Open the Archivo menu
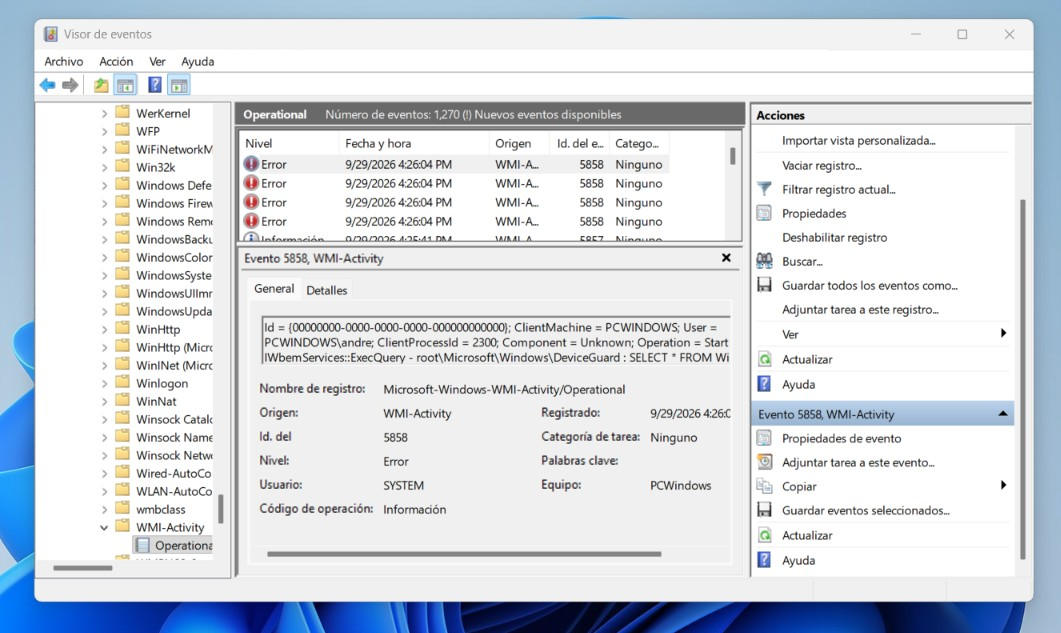Screen dimensions: 1061x633 (x=64, y=61)
